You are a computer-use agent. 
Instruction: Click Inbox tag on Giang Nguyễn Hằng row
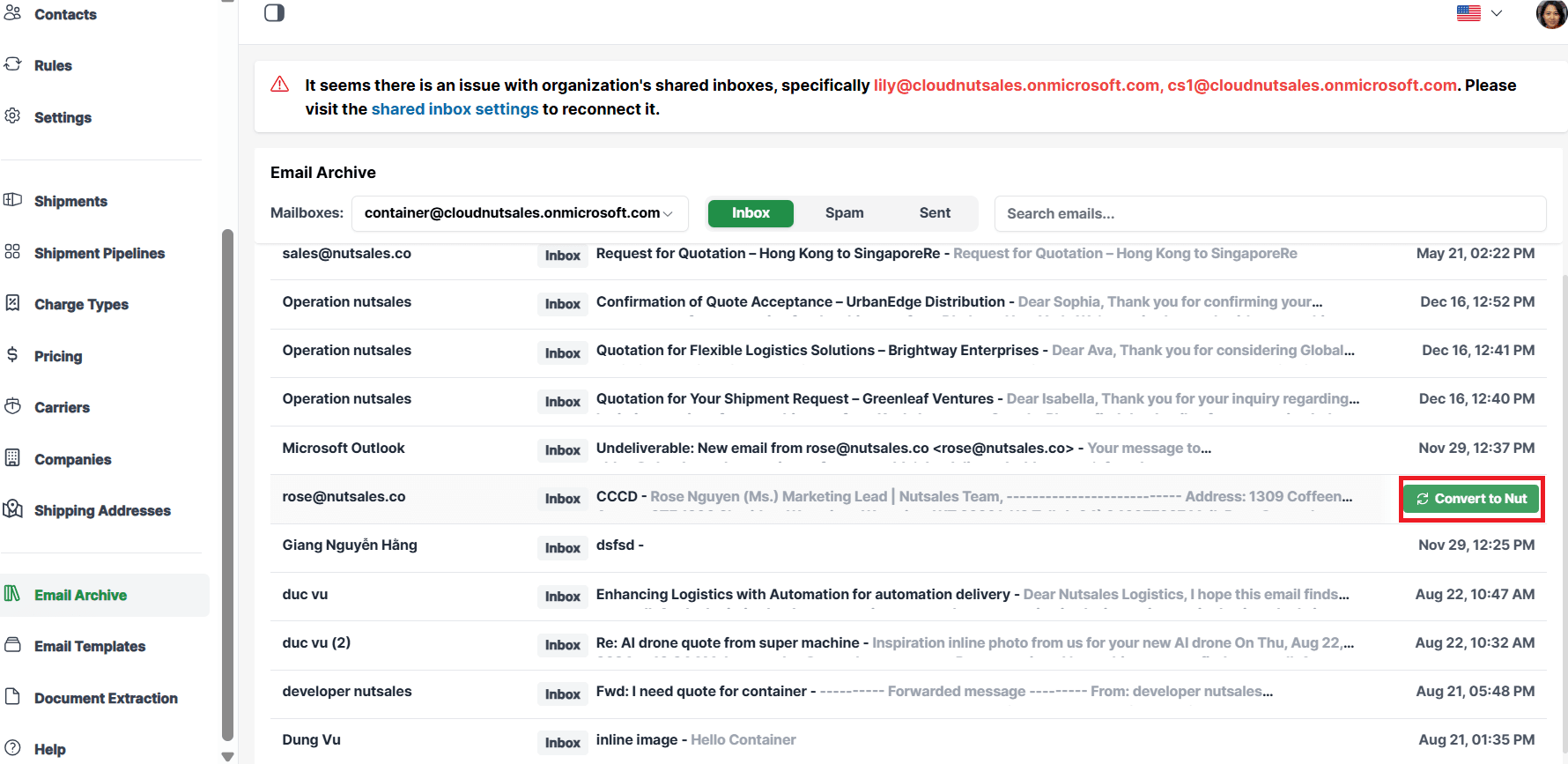click(x=562, y=548)
